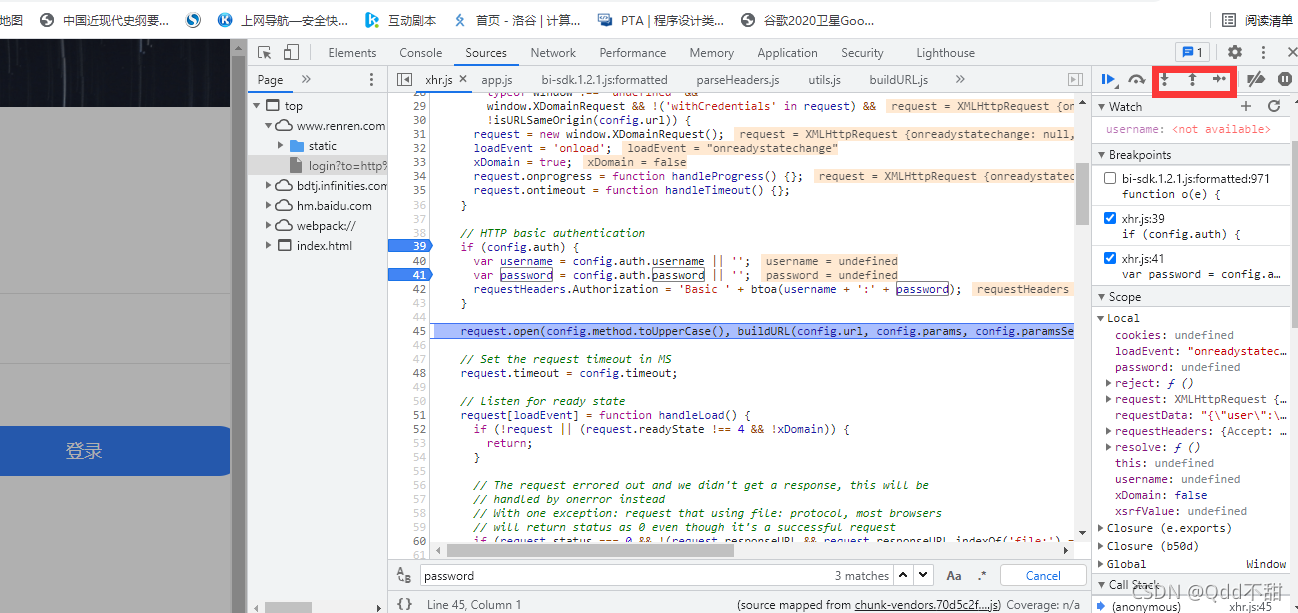Viewport: 1298px width, 613px height.
Task: Show more open file tabs
Action: (960, 79)
